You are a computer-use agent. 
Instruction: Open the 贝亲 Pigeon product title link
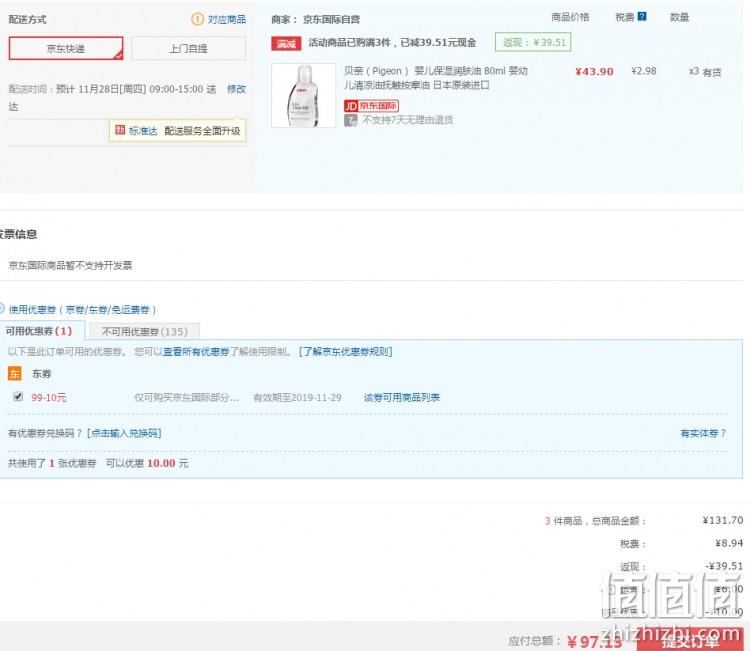(x=435, y=78)
